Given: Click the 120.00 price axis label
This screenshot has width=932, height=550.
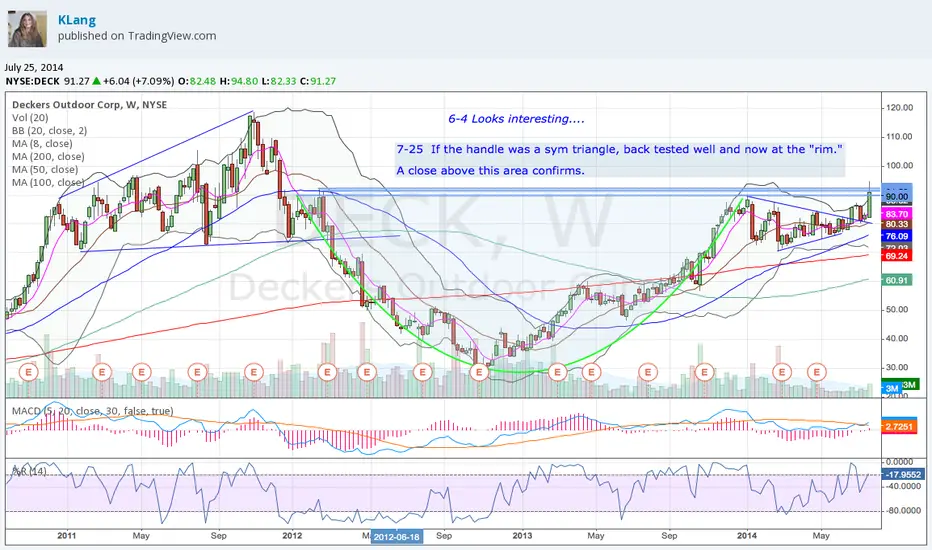Looking at the screenshot, I should (x=899, y=108).
